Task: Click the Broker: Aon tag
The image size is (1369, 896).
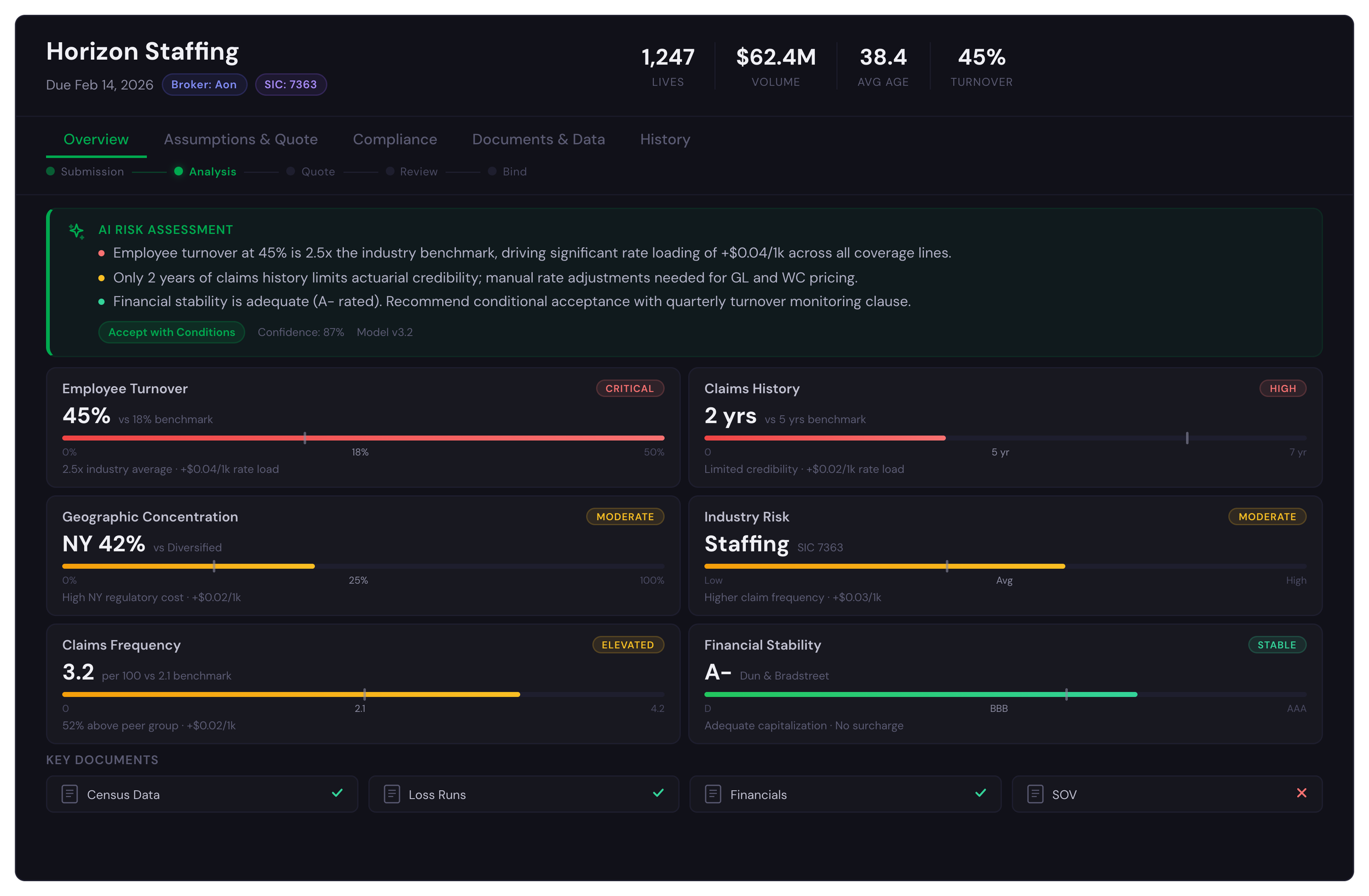Action: click(x=204, y=84)
